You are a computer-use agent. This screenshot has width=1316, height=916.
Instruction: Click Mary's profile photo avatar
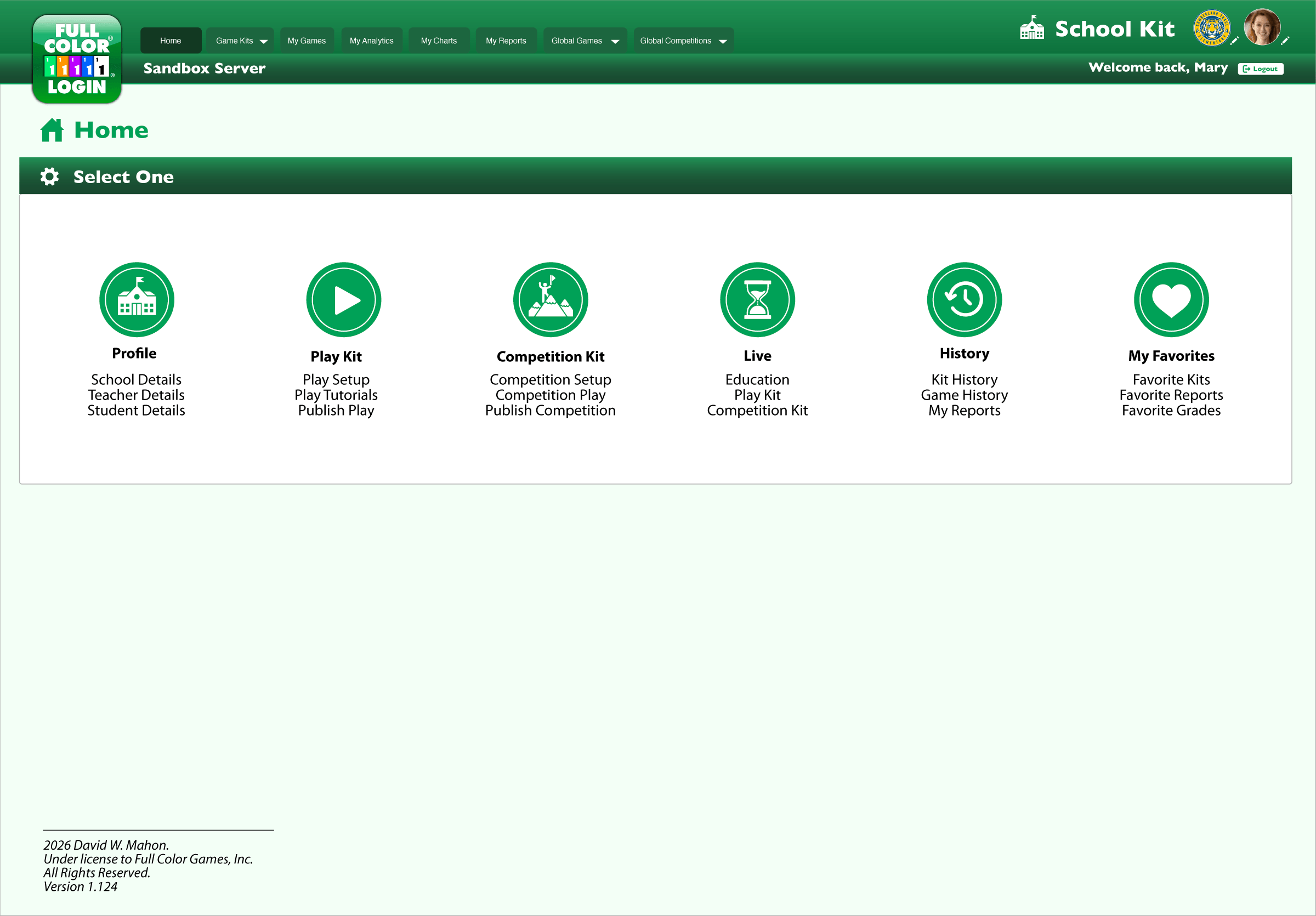[1262, 27]
